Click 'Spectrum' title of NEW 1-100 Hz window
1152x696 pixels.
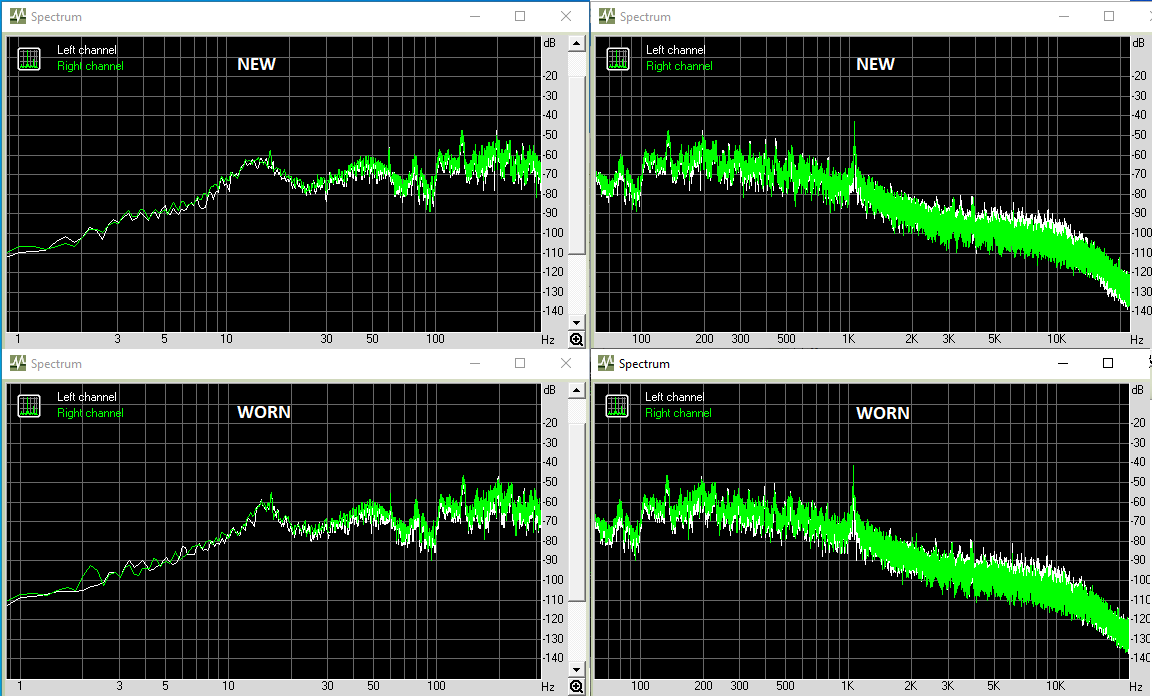[x=57, y=17]
